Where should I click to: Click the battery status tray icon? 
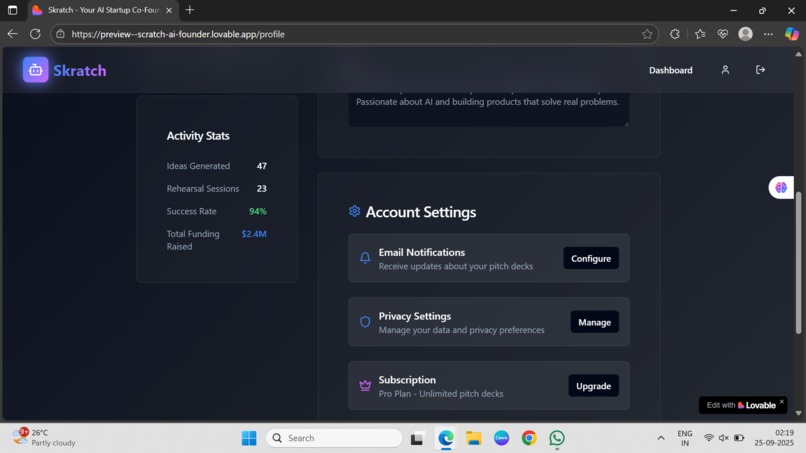pos(739,438)
